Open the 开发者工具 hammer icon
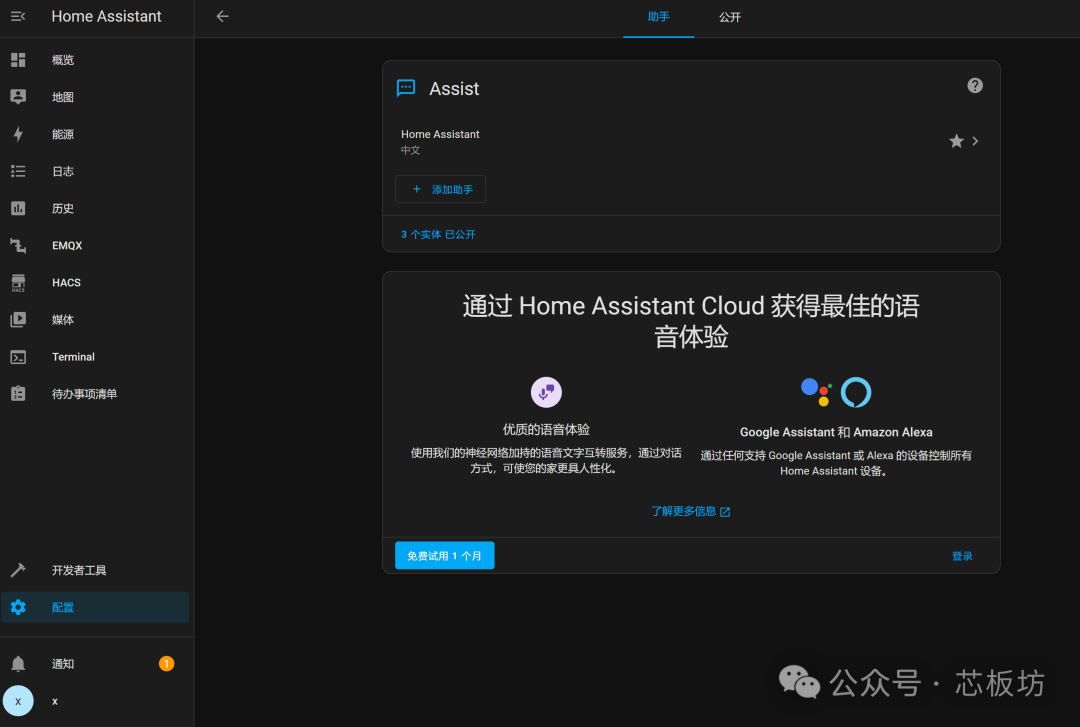The height and width of the screenshot is (727, 1080). tap(18, 570)
